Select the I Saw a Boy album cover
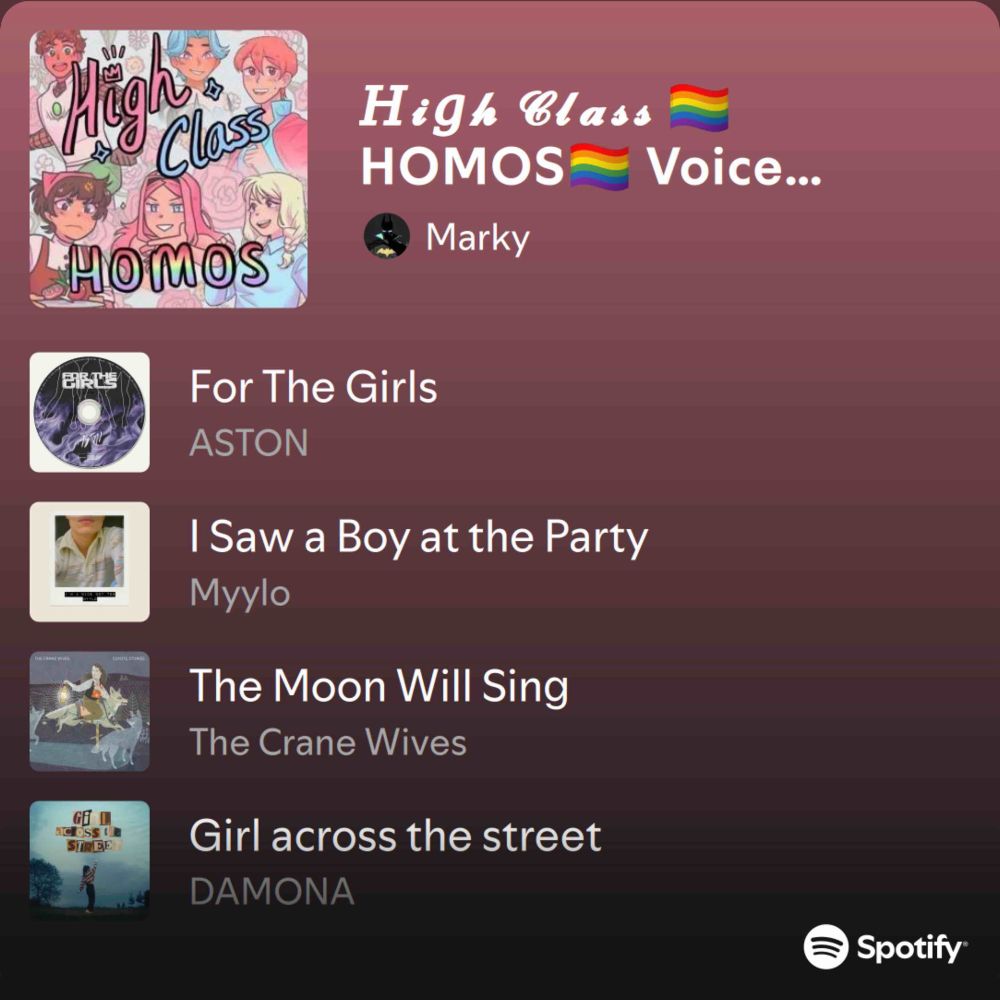Viewport: 1000px width, 1000px height. (x=89, y=561)
